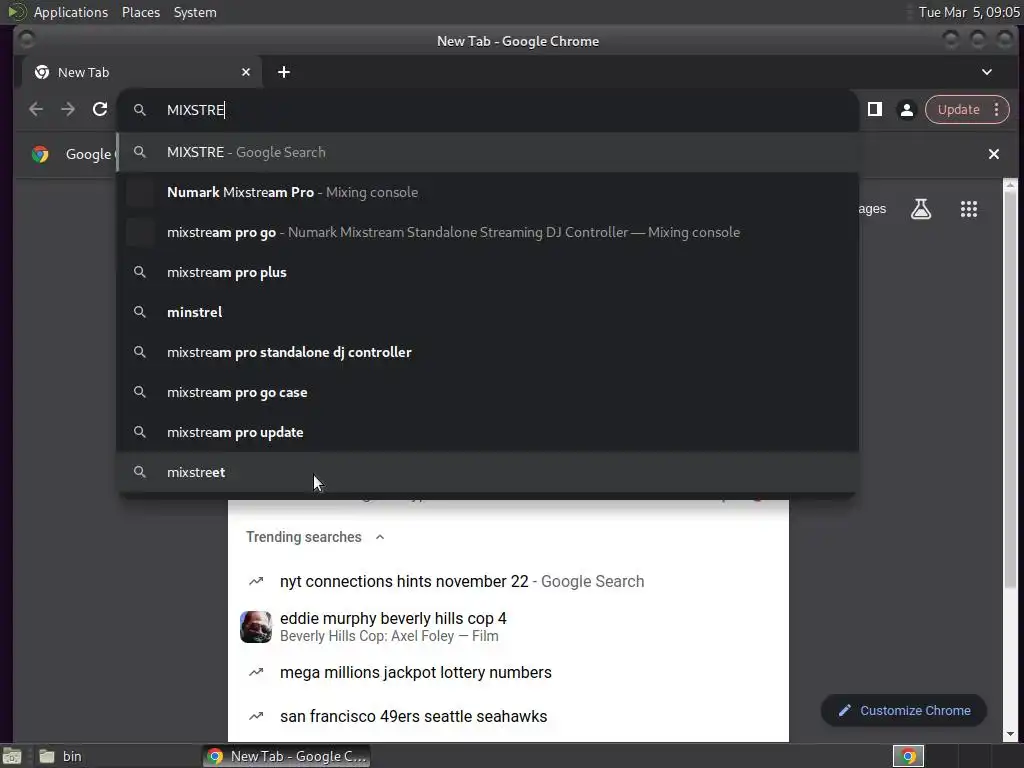
Task: Dismiss the Google bar with the X
Action: [993, 154]
